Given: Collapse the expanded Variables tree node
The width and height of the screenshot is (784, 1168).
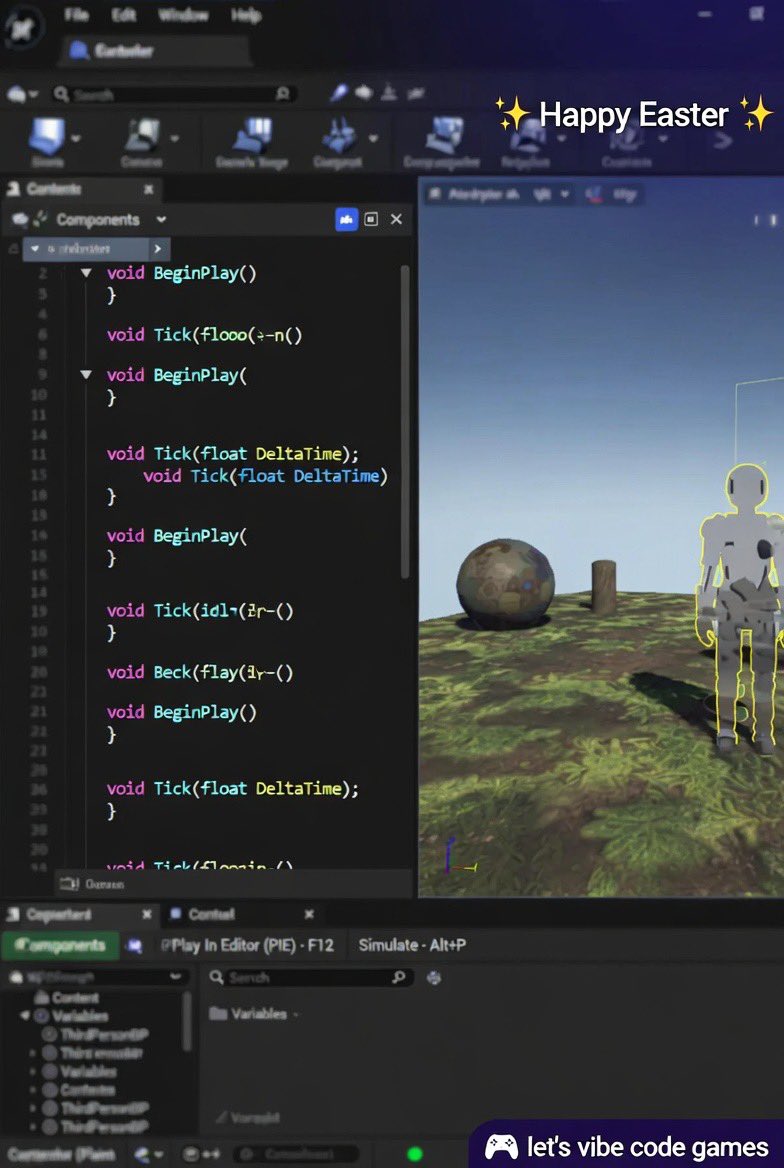Looking at the screenshot, I should tap(25, 1016).
